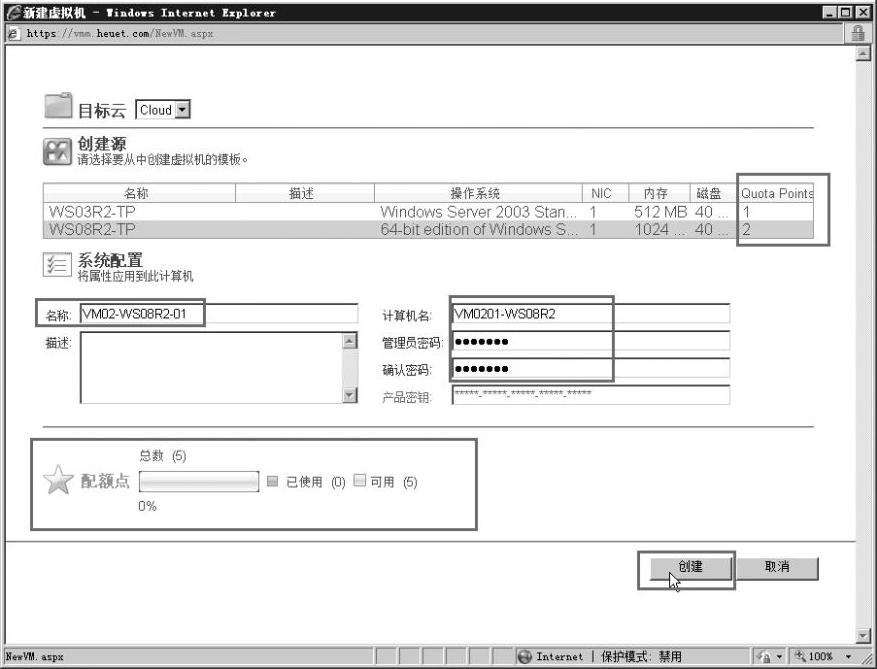Click the page scrollbar down arrow

pyautogui.click(x=863, y=636)
